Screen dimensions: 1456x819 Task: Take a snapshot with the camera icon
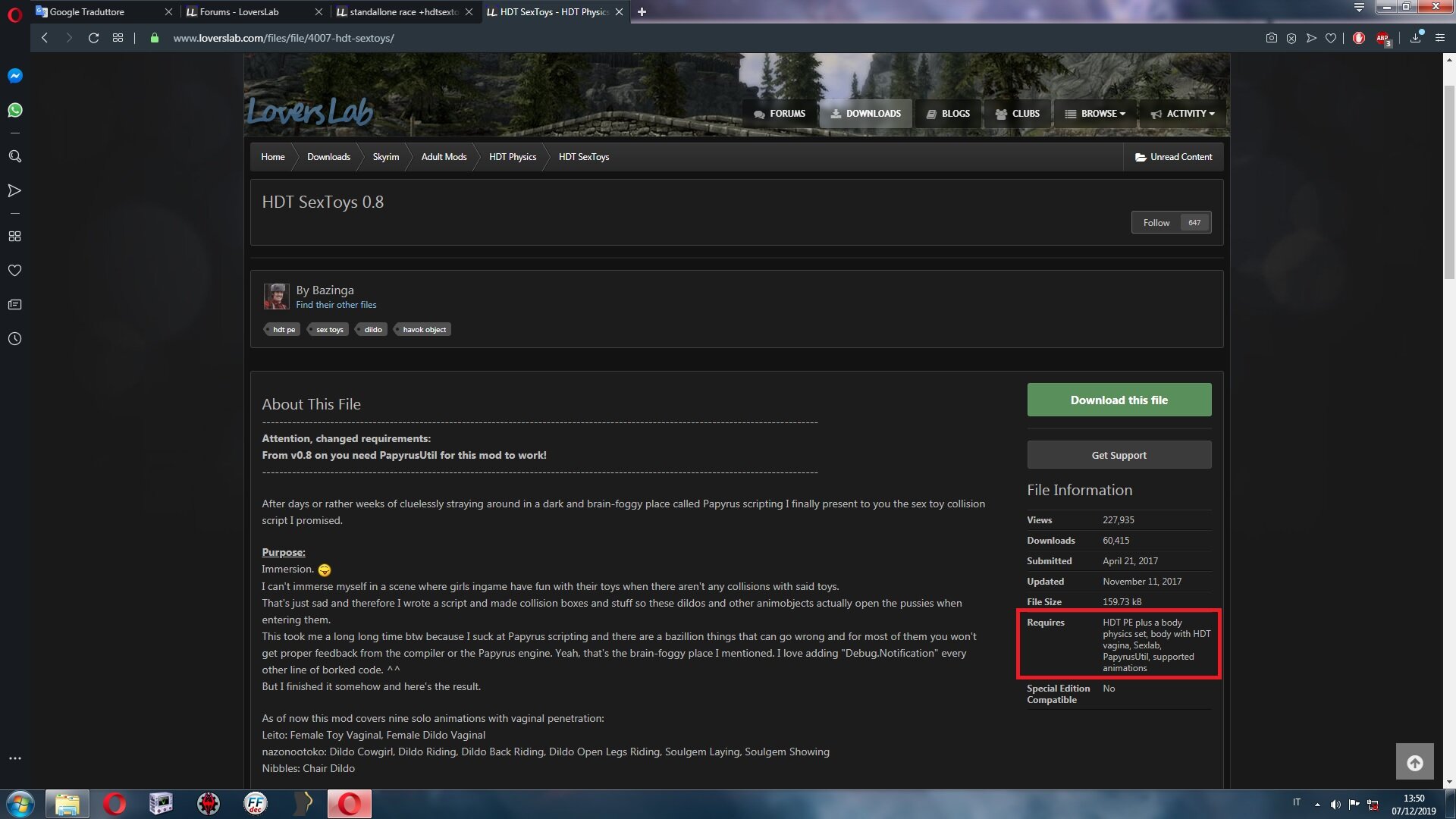pos(1271,38)
